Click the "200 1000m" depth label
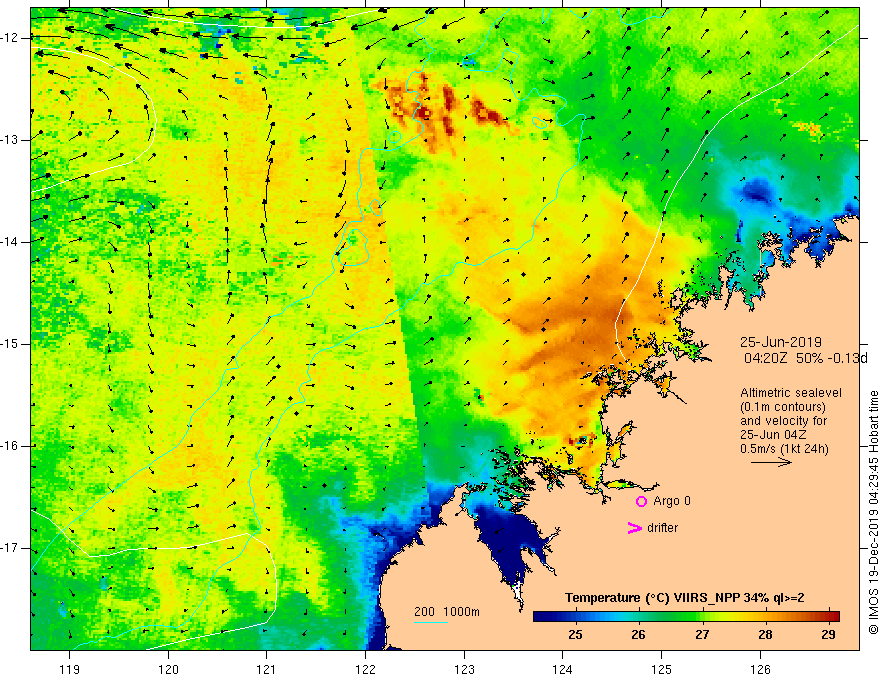Viewport: 880px width, 680px height. tap(447, 612)
